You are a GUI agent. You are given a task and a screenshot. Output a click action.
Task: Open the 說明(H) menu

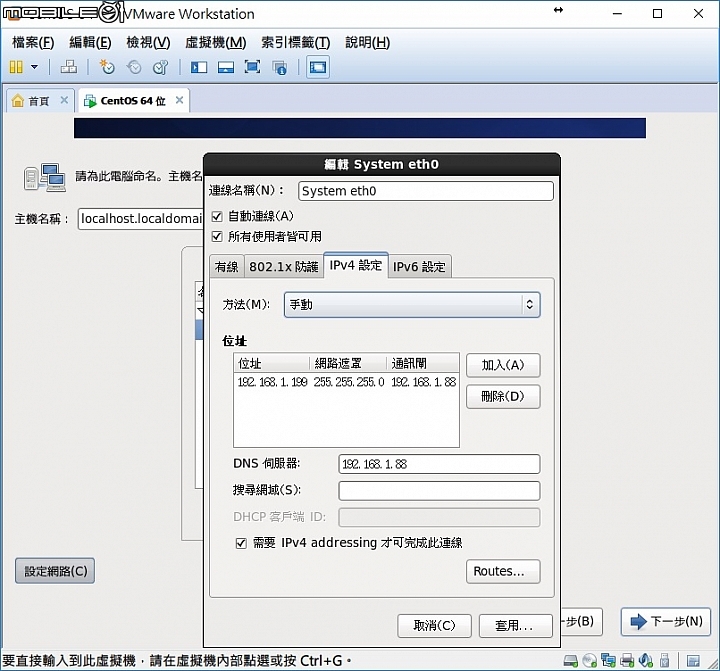[x=368, y=43]
